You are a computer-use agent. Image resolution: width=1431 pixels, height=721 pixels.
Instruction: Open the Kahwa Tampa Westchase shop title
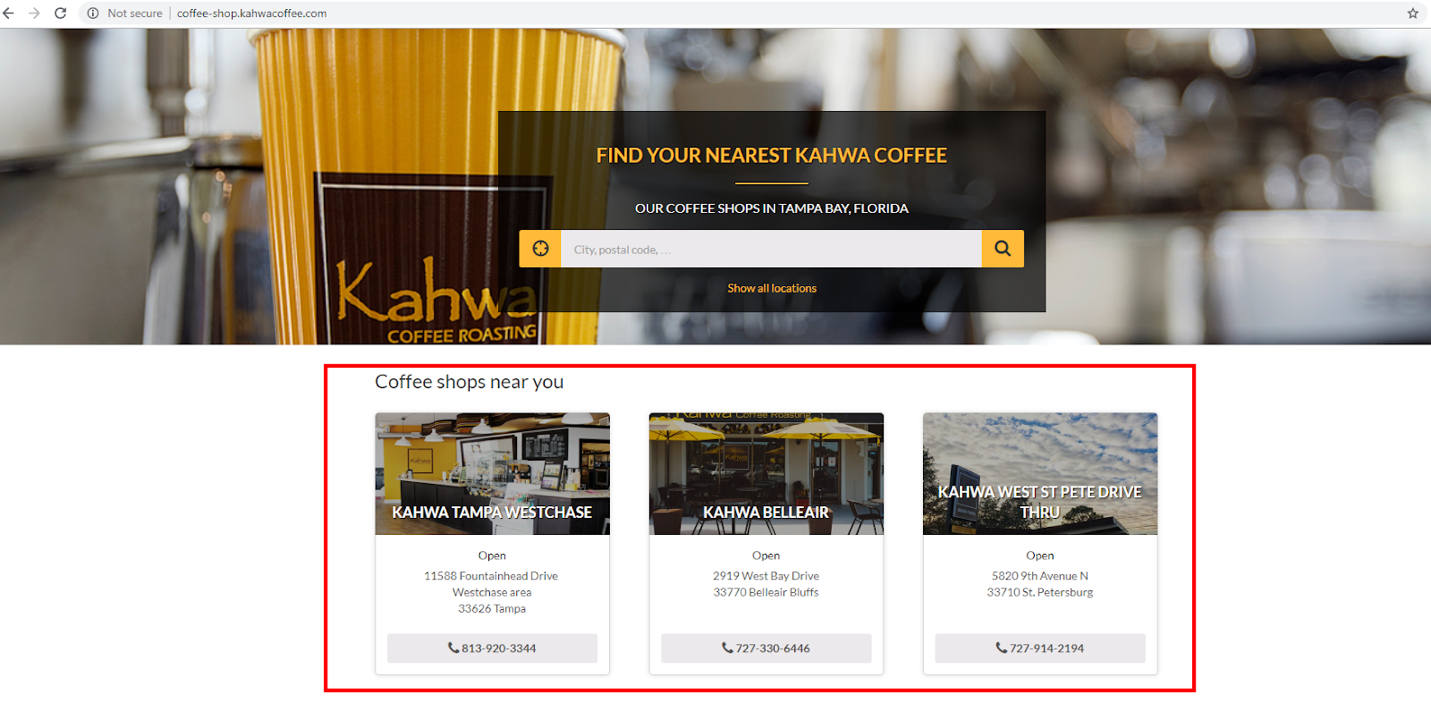(492, 512)
